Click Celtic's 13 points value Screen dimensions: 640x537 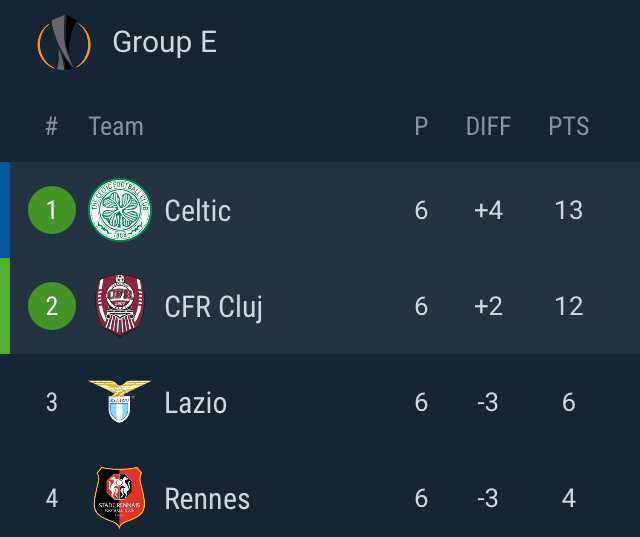[569, 211]
